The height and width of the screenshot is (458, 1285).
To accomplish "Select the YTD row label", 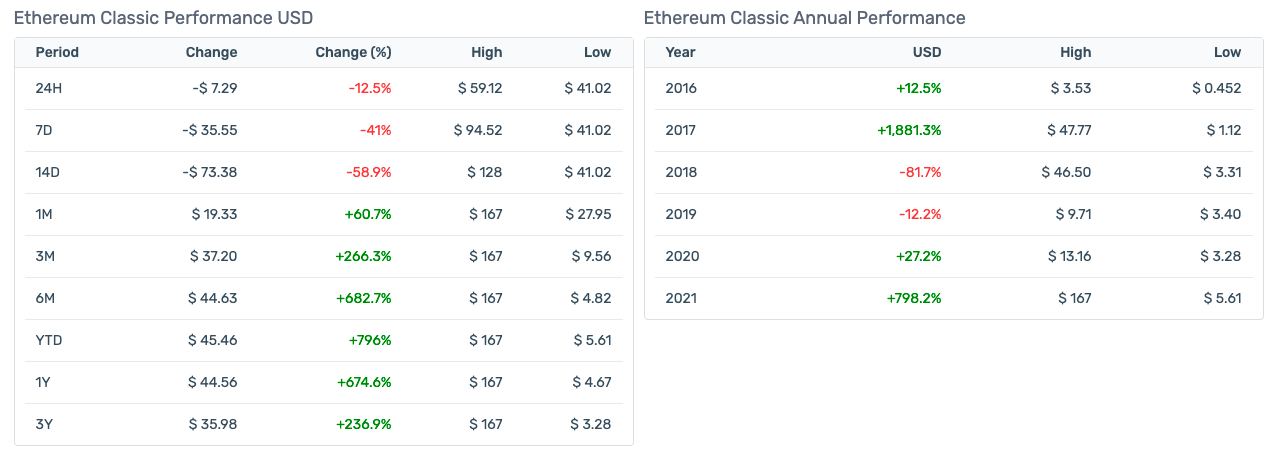I will tap(49, 340).
